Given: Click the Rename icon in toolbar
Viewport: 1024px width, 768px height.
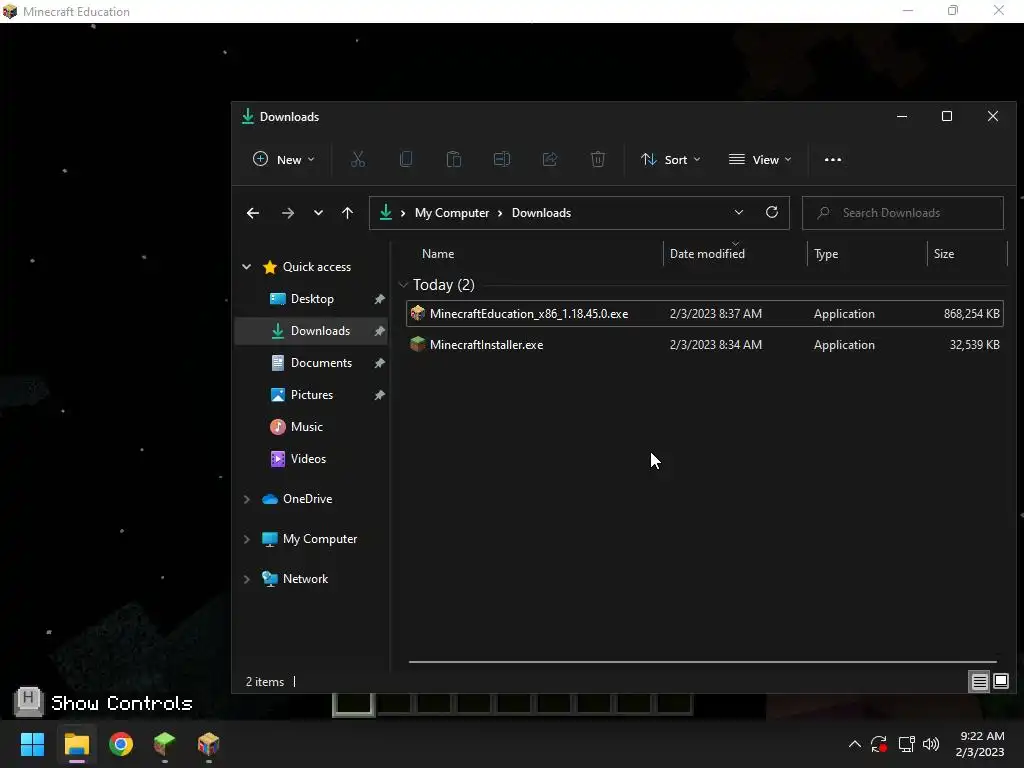Looking at the screenshot, I should click(x=502, y=159).
